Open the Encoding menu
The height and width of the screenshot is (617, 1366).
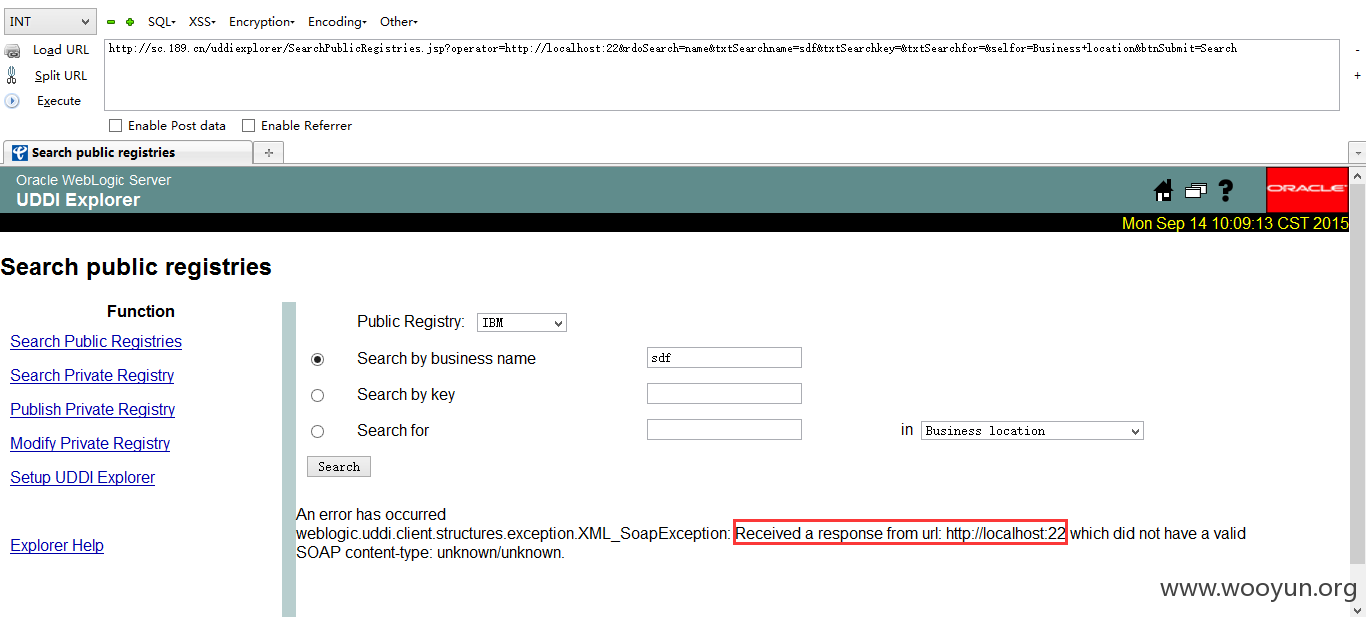coord(337,21)
